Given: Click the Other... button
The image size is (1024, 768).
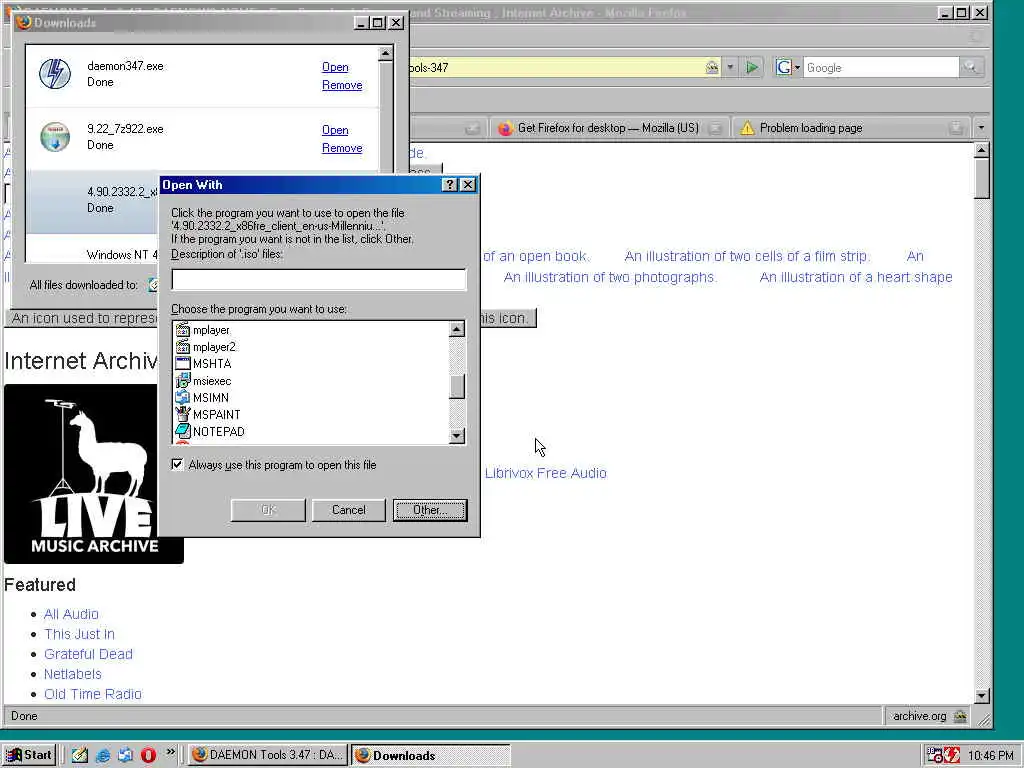Looking at the screenshot, I should coord(430,510).
